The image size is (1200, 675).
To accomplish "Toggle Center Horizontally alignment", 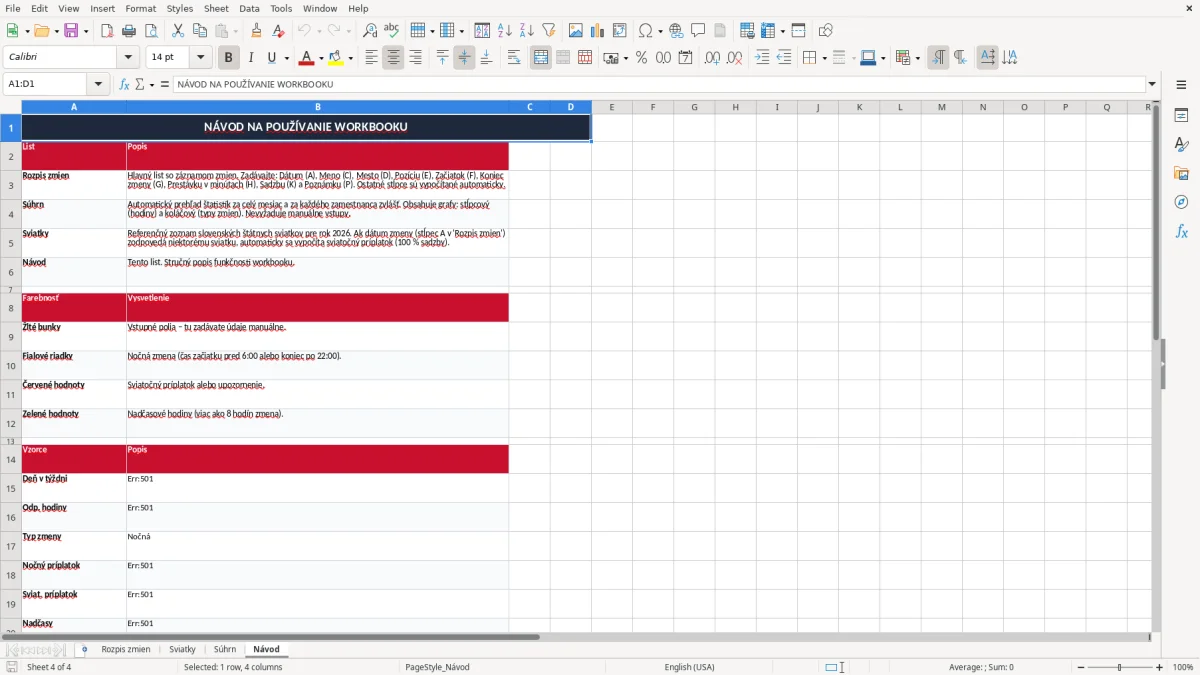I will coord(393,58).
